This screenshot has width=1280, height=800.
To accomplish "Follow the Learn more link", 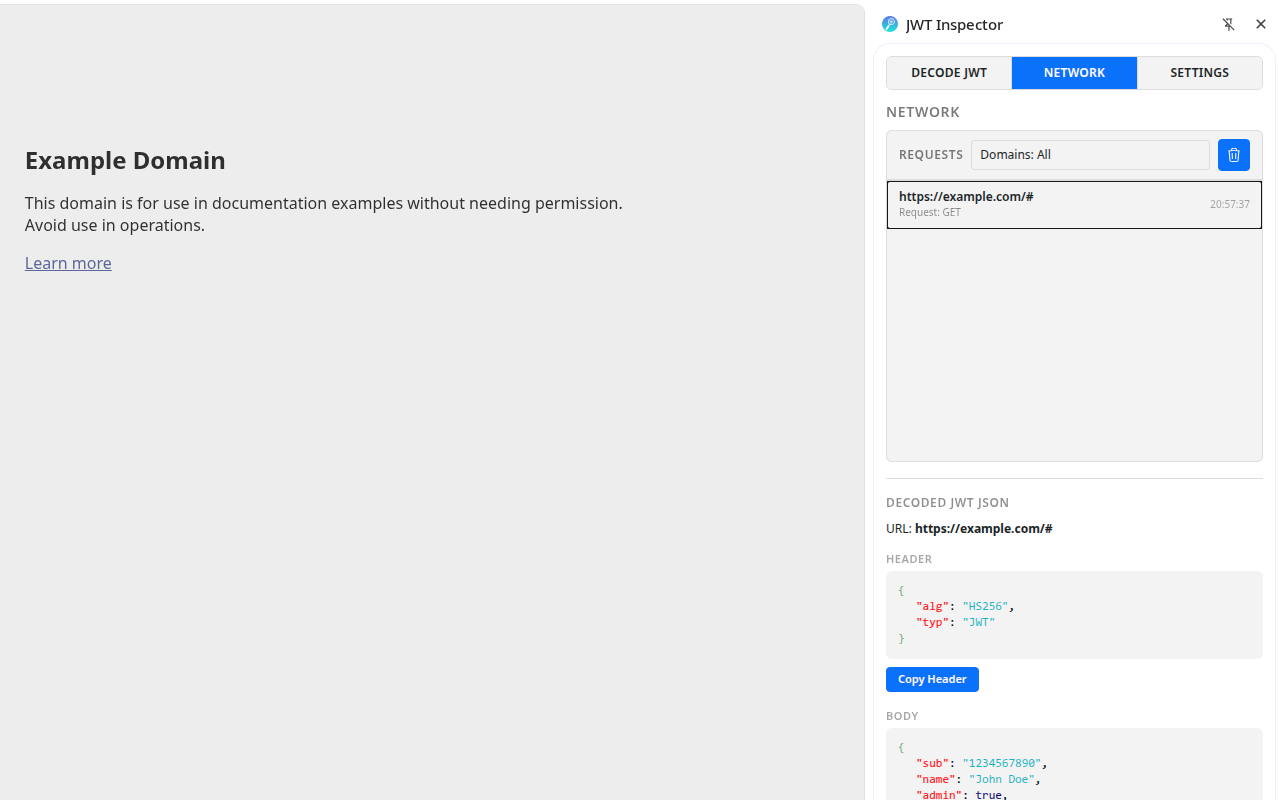I will (x=68, y=263).
